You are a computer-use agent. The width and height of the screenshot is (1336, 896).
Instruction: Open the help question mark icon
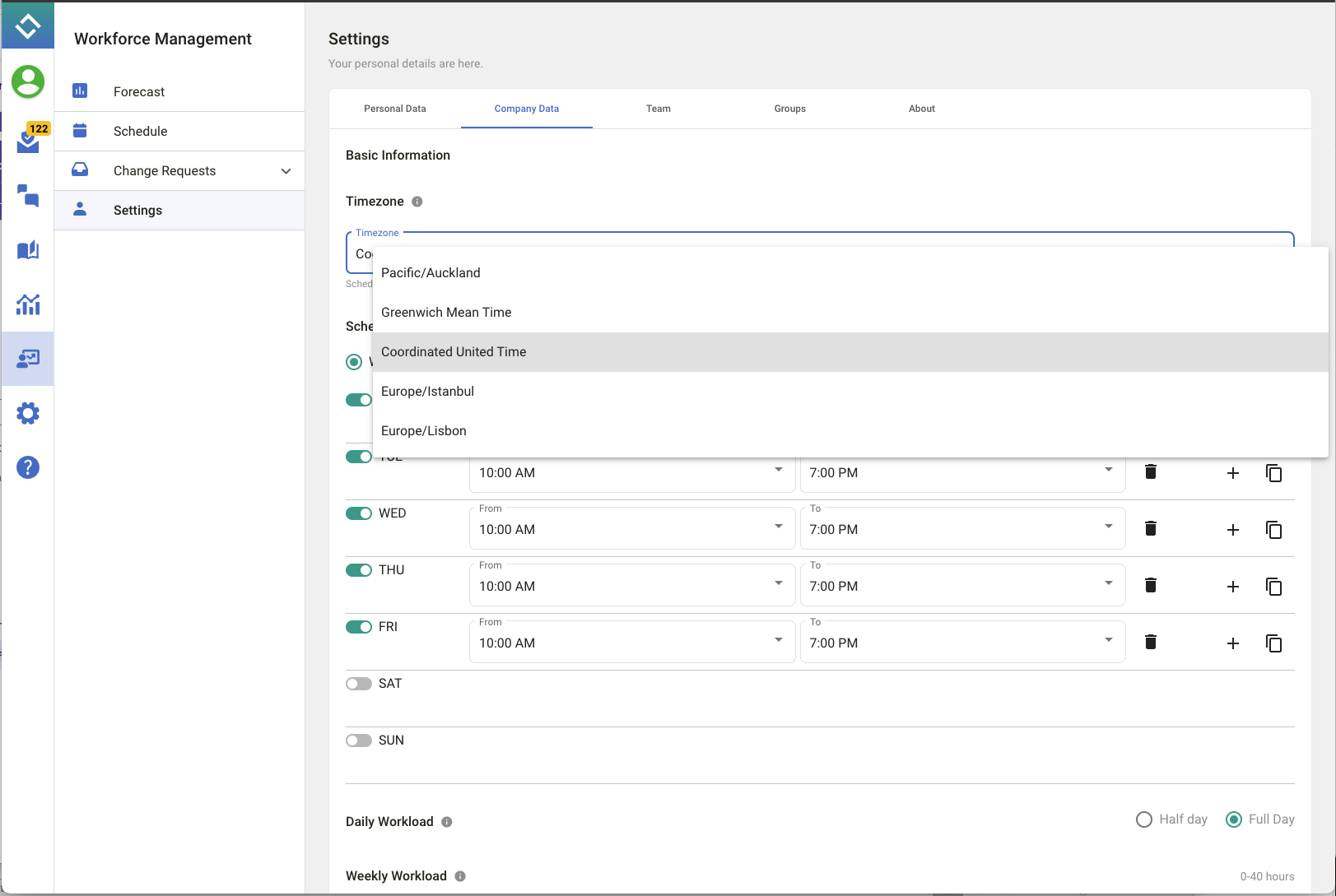[28, 467]
